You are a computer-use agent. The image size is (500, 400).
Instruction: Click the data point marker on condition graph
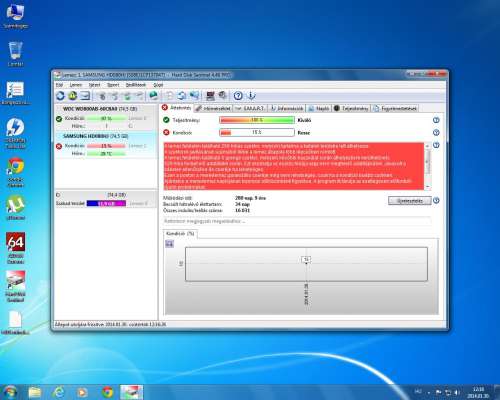[x=306, y=260]
